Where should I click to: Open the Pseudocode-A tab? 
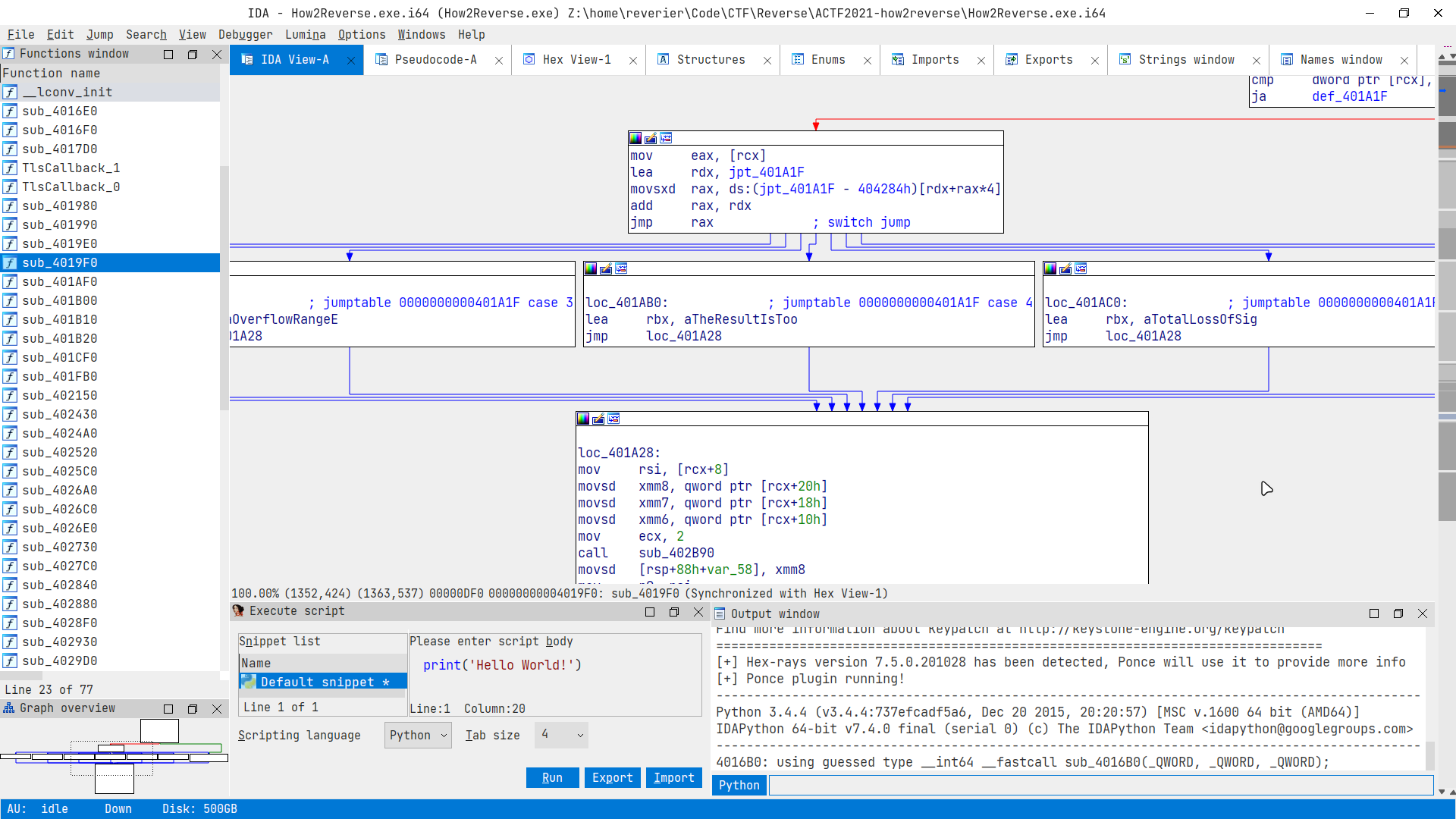(436, 59)
